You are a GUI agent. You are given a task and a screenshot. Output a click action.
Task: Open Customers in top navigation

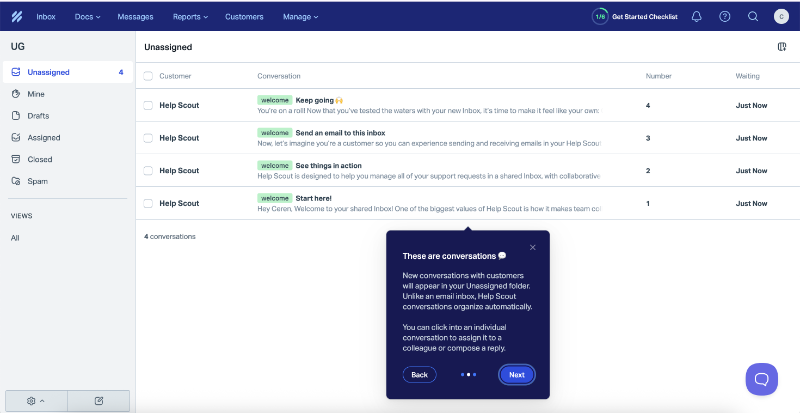pos(244,16)
